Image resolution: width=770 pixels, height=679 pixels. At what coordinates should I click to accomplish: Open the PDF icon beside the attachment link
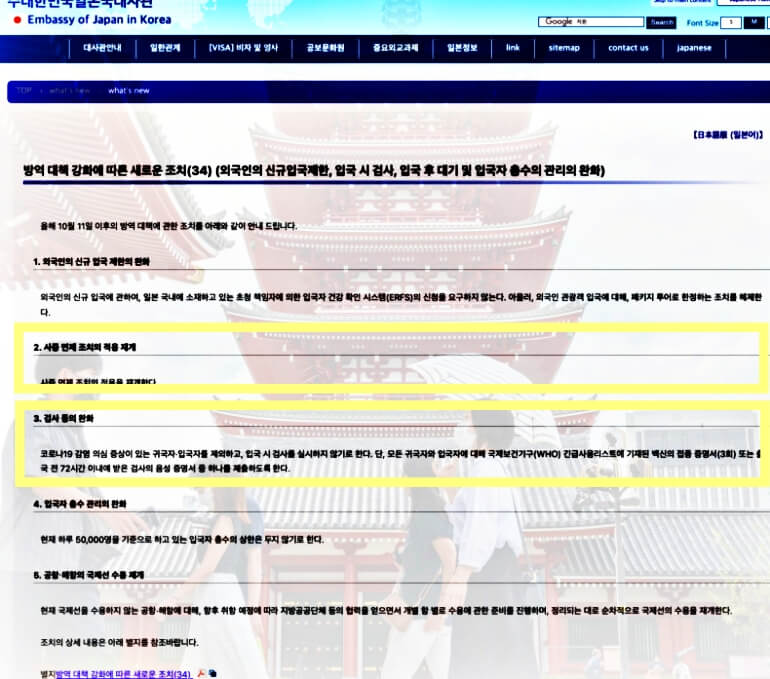201,673
